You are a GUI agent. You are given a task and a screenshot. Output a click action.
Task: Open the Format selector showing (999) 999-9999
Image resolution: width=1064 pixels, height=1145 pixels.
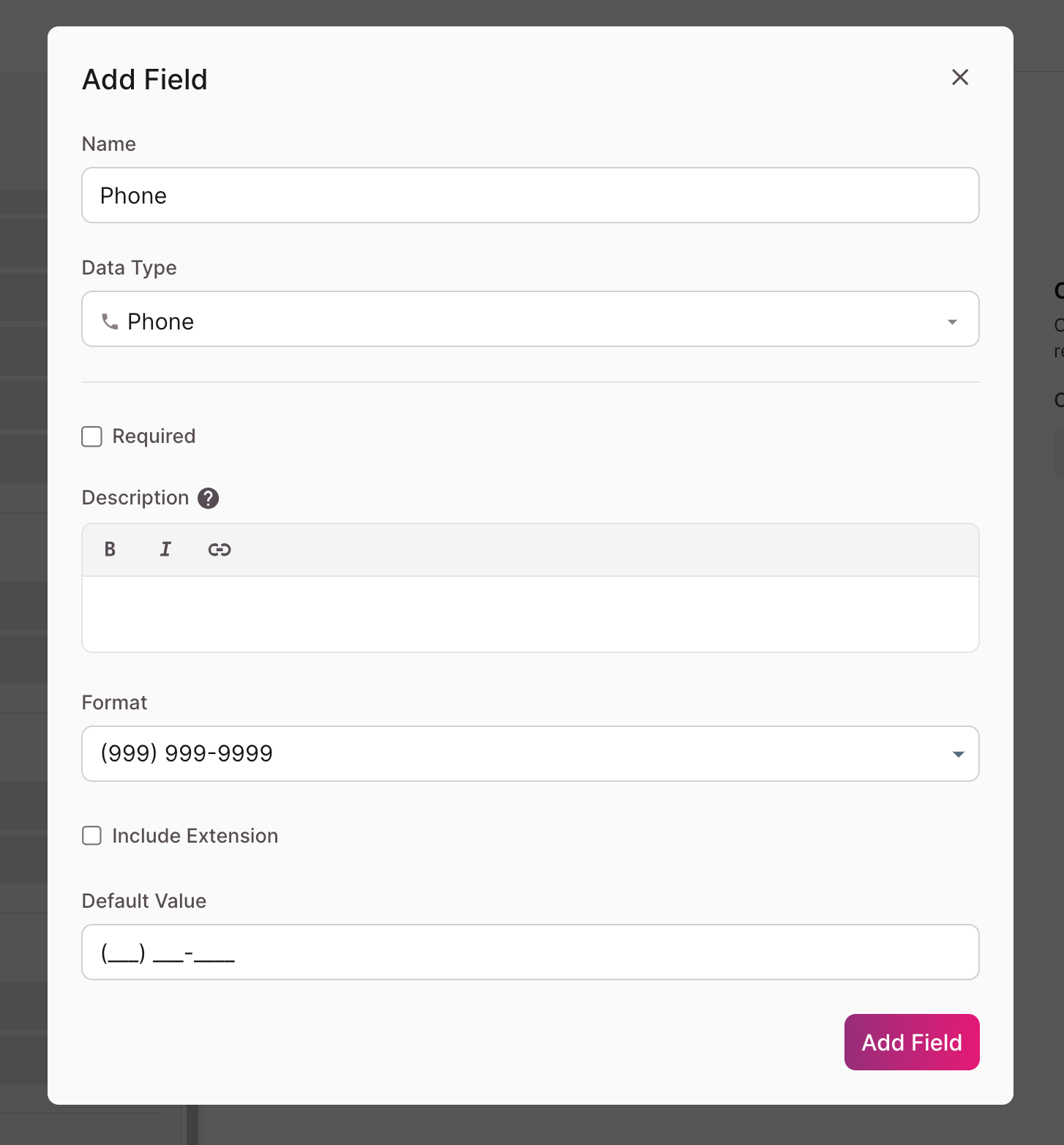531,753
